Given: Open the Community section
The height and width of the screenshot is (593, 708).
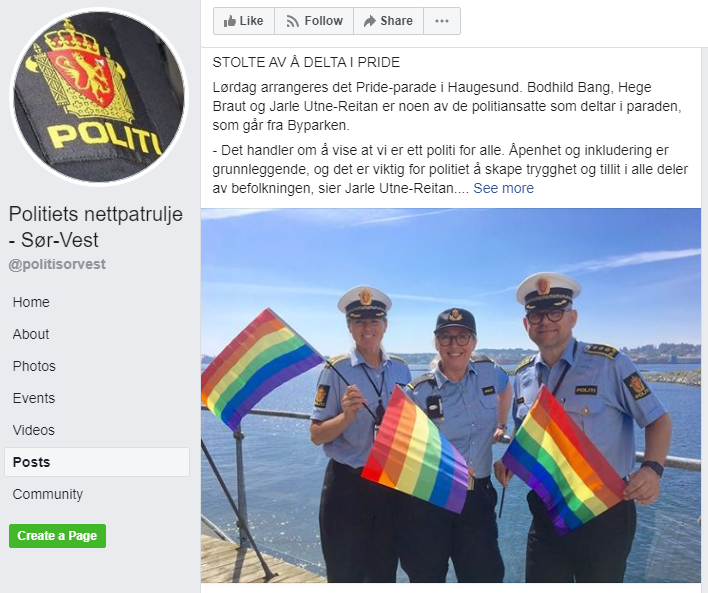Looking at the screenshot, I should (48, 494).
